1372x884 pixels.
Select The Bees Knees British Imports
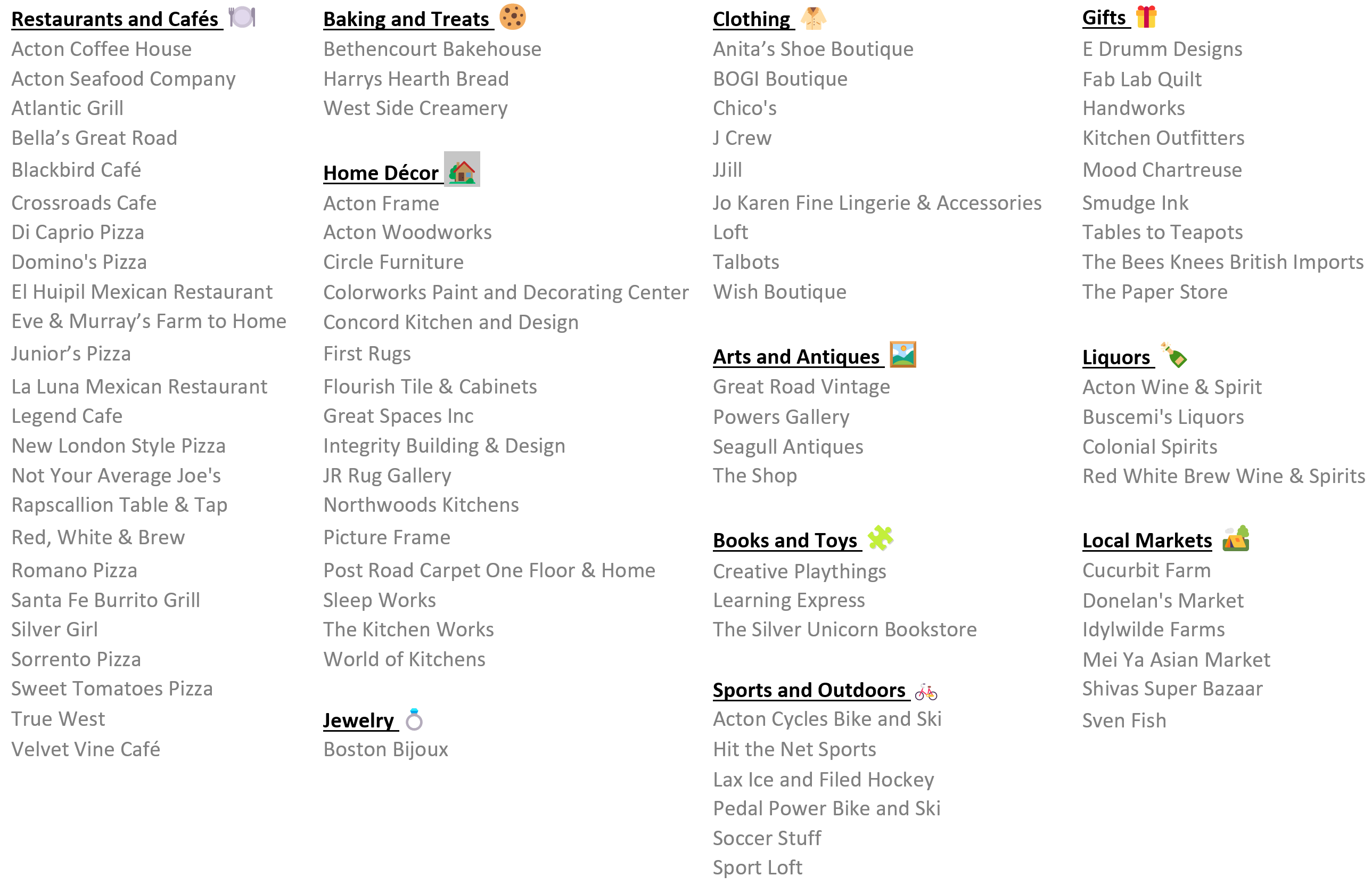point(1222,262)
